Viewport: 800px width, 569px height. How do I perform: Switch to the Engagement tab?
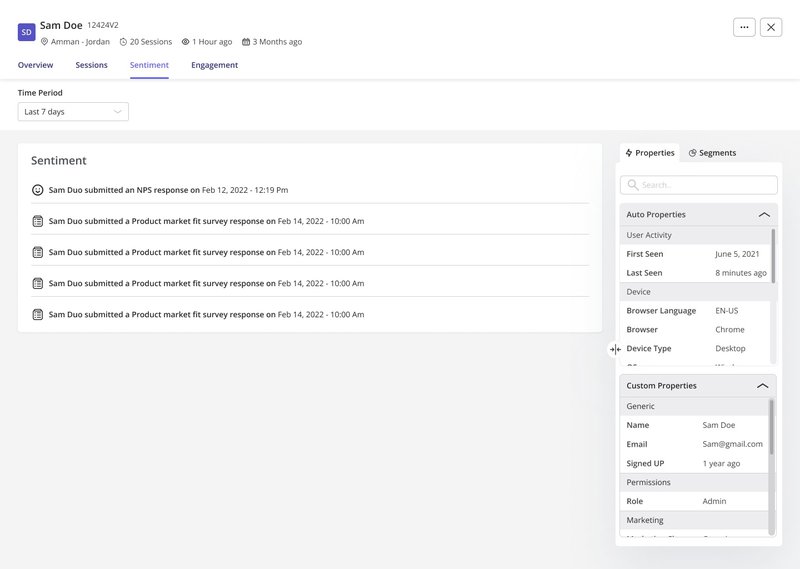(x=214, y=65)
